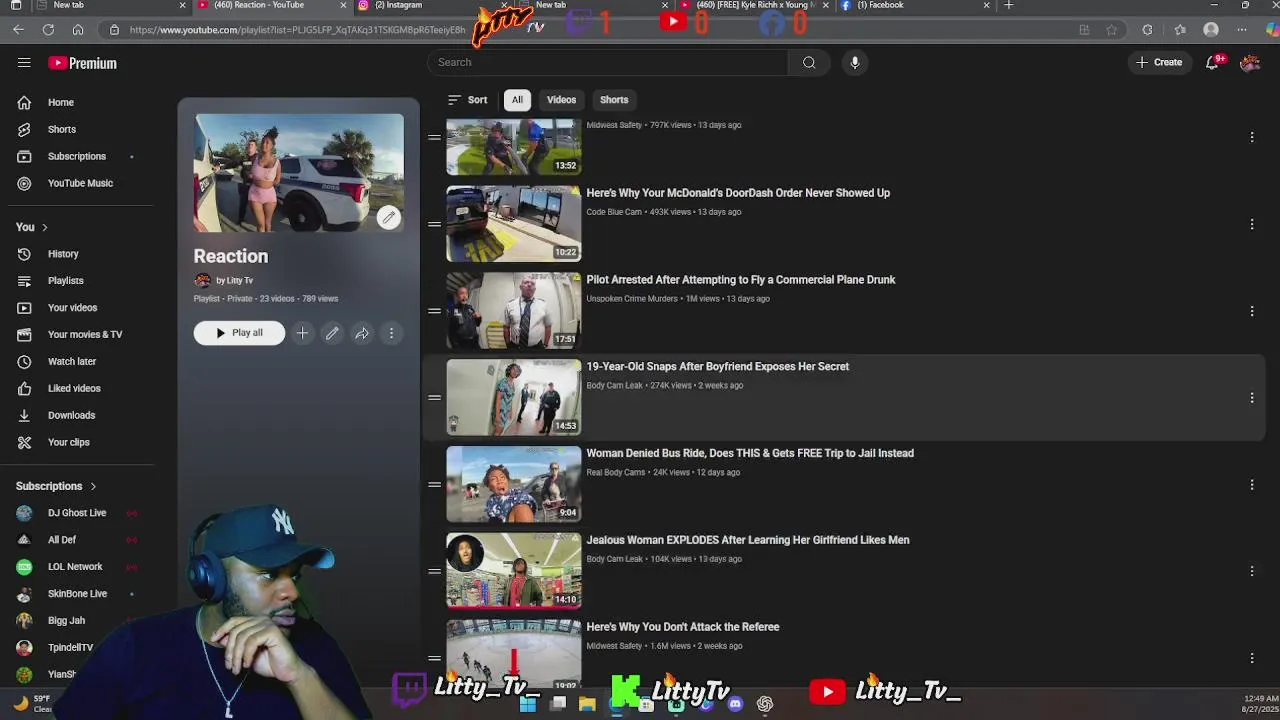
Task: Click Play all on Reaction playlist
Action: 239,333
